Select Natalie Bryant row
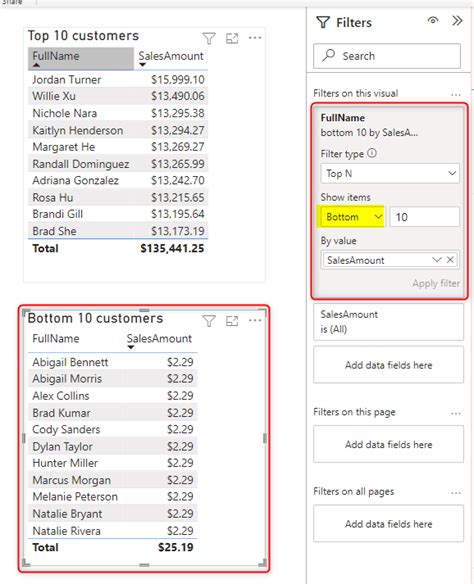The image size is (474, 584). tap(112, 514)
